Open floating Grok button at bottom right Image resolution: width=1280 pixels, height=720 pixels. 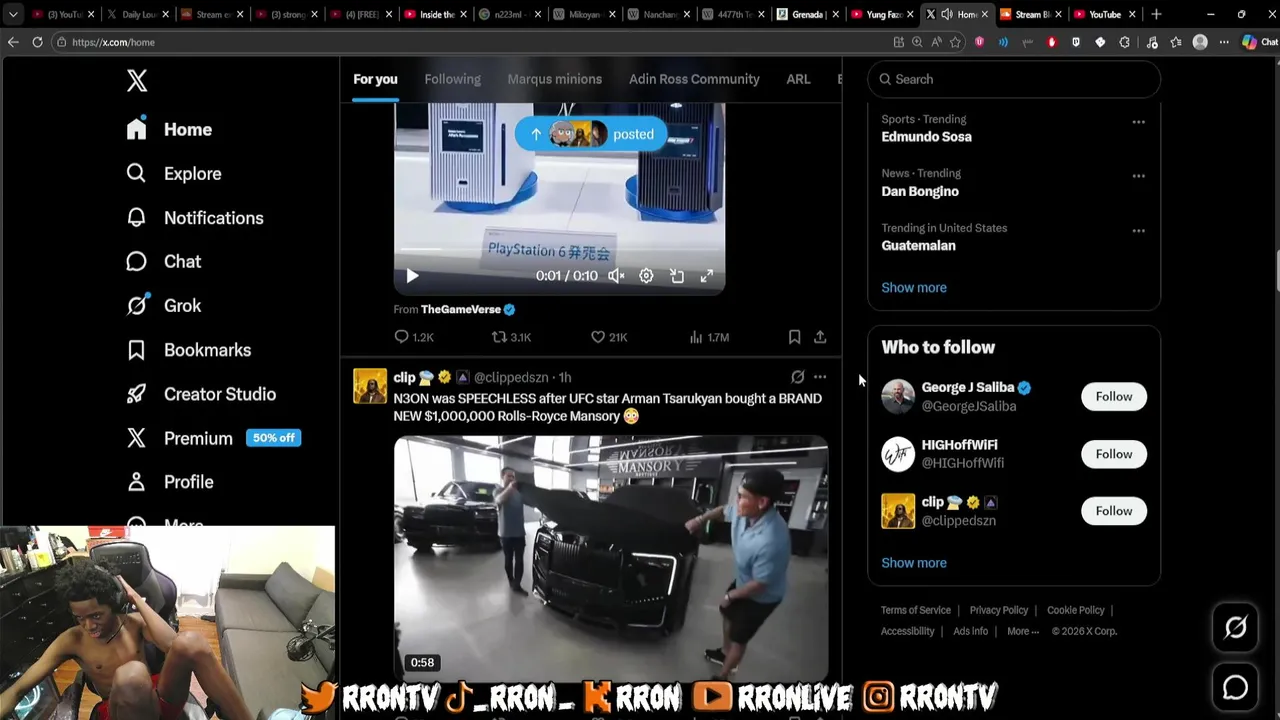pos(1235,627)
